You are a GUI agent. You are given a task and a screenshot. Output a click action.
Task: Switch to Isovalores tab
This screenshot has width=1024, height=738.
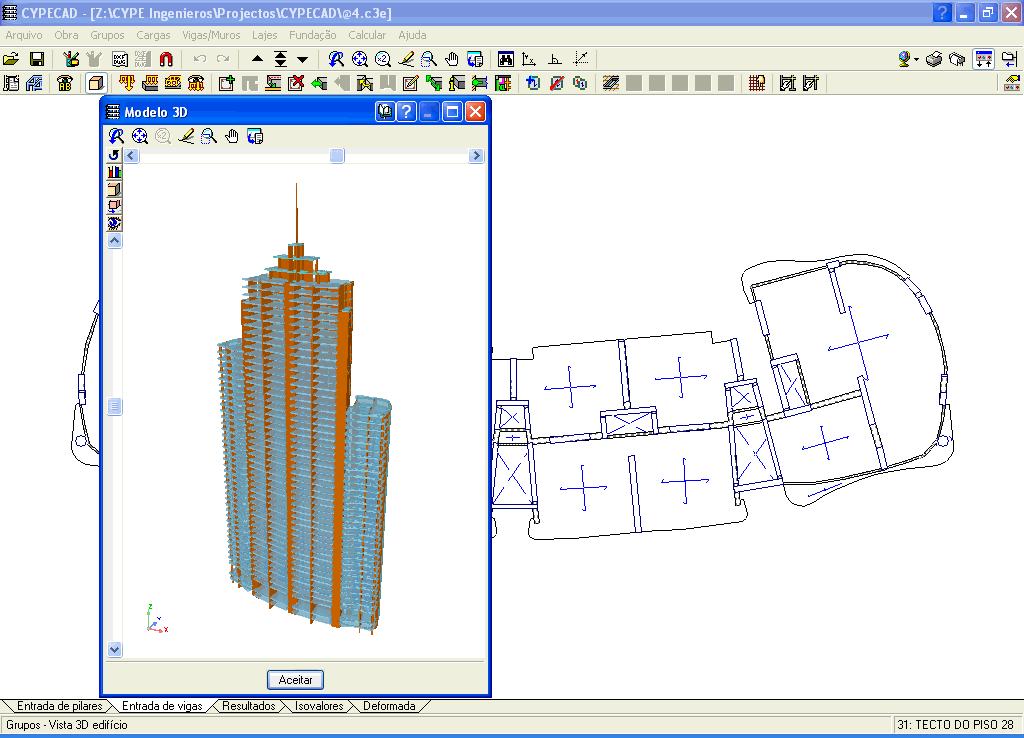[x=319, y=706]
